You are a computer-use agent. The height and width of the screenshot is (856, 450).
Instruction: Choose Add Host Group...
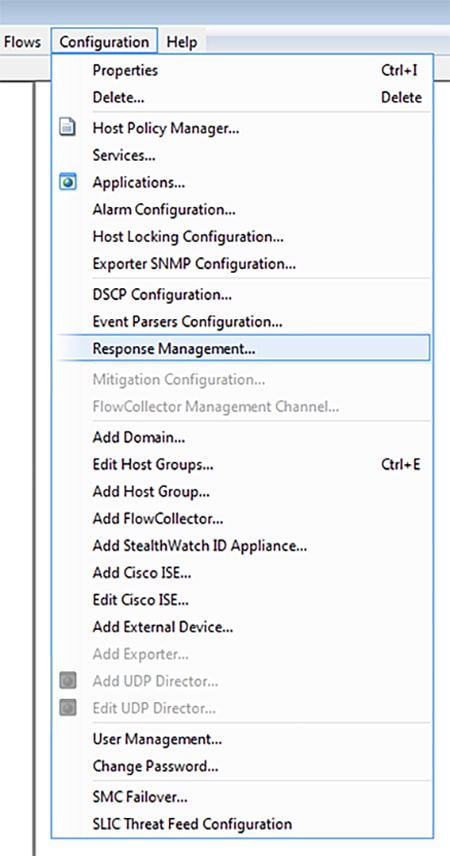click(243, 492)
